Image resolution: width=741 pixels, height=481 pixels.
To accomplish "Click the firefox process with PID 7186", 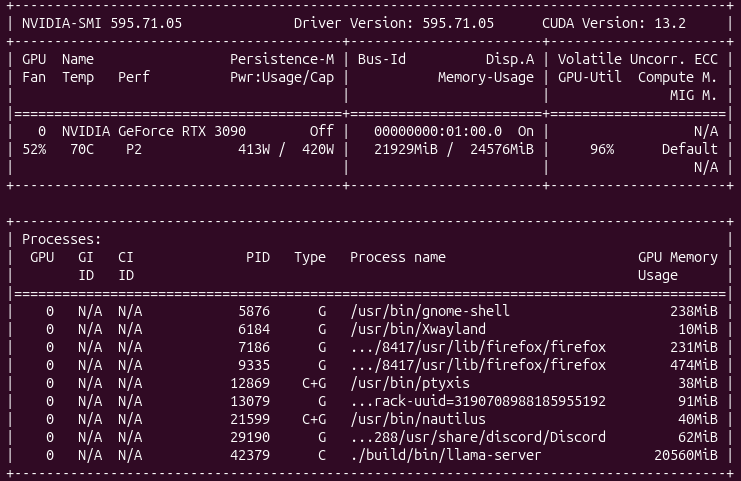I will 478,347.
